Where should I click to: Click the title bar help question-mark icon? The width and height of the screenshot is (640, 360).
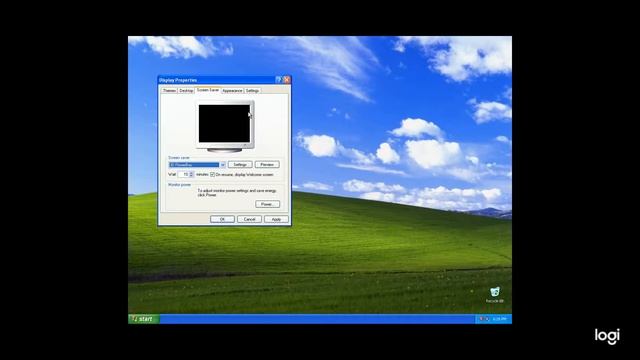point(278,80)
